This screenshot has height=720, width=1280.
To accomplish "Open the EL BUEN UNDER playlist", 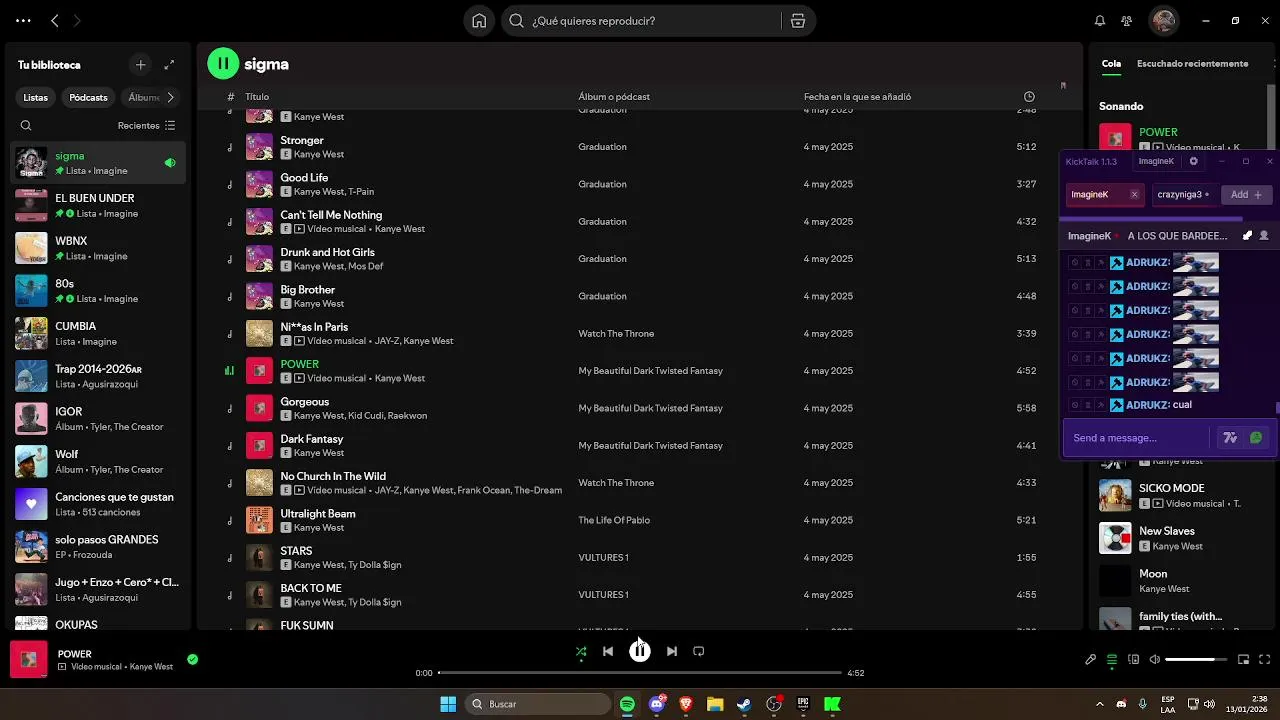I will pos(97,206).
